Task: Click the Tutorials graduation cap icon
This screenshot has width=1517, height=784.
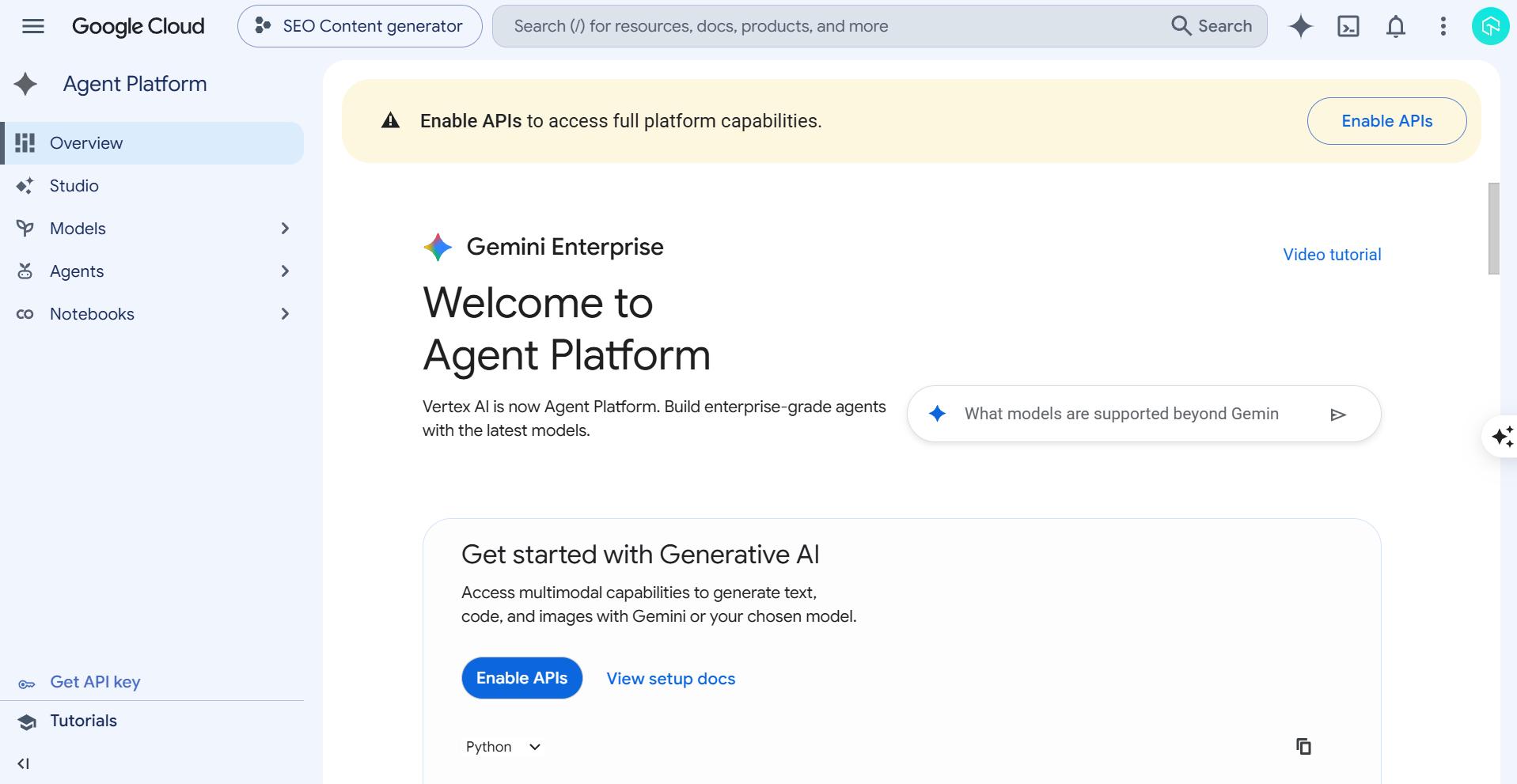Action: coord(27,722)
